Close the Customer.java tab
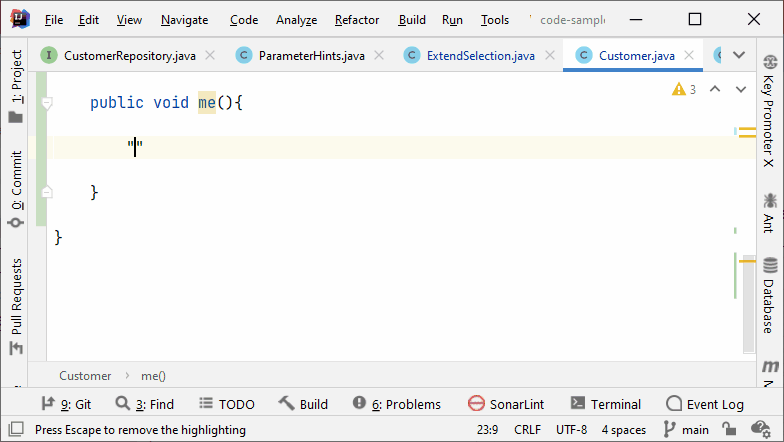This screenshot has width=784, height=442. coord(688,55)
